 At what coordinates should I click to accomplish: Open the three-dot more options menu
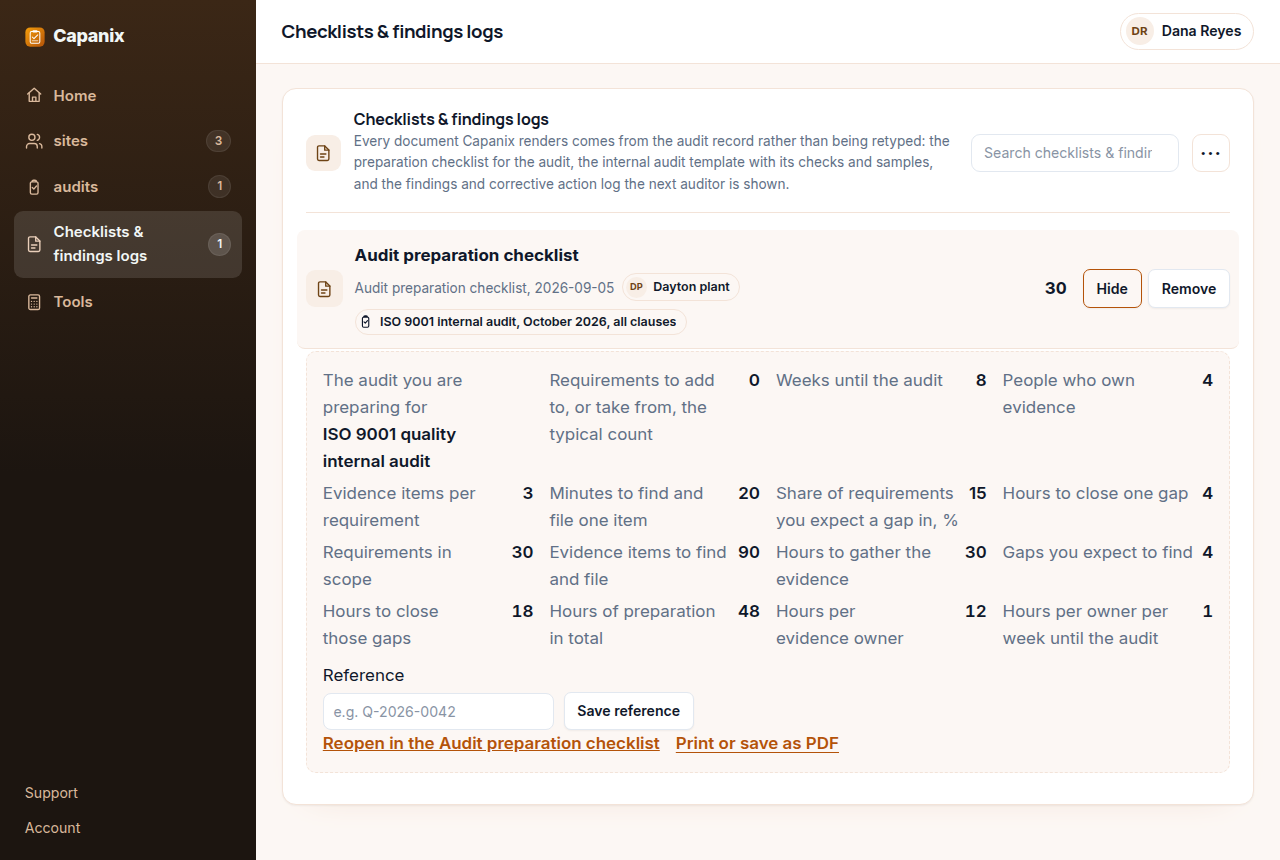(1210, 153)
